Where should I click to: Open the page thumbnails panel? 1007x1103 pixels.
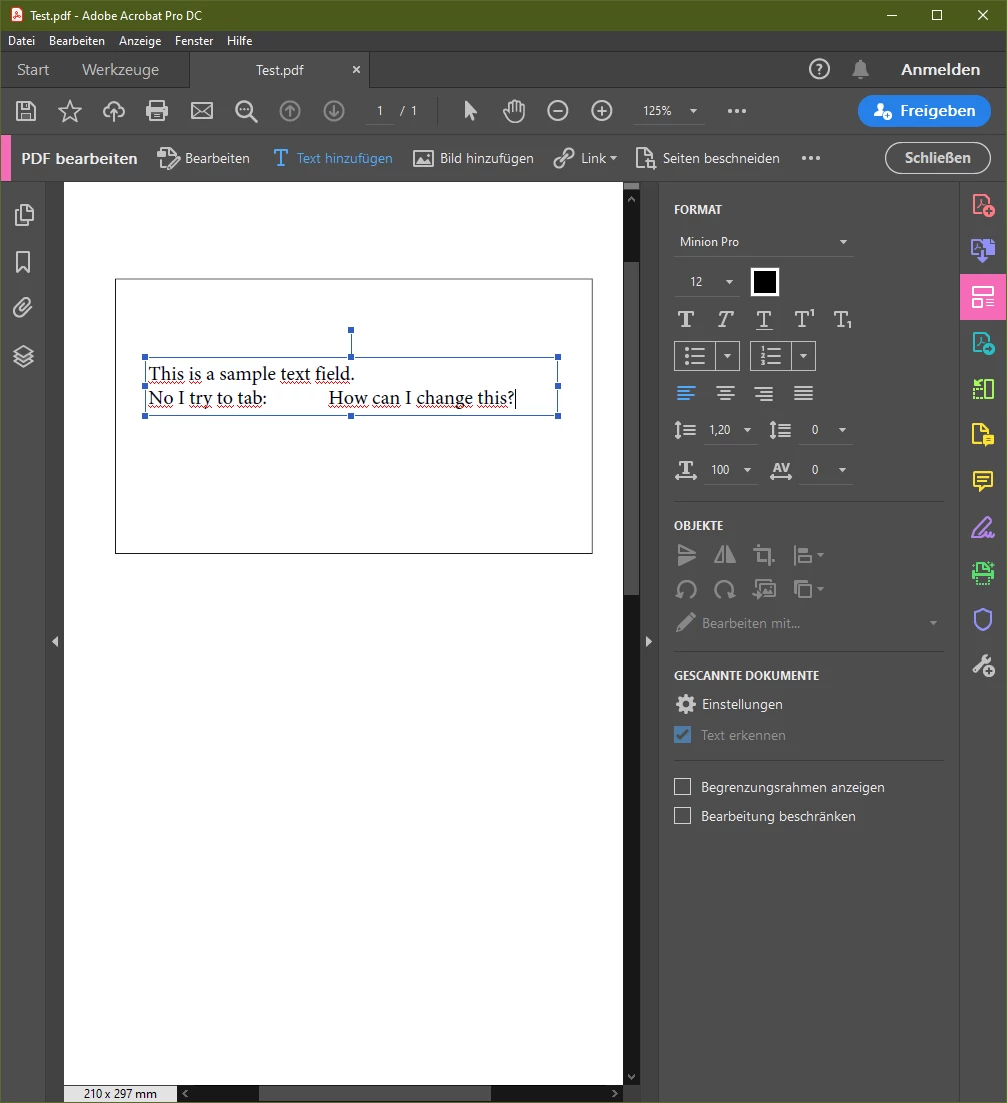click(24, 215)
